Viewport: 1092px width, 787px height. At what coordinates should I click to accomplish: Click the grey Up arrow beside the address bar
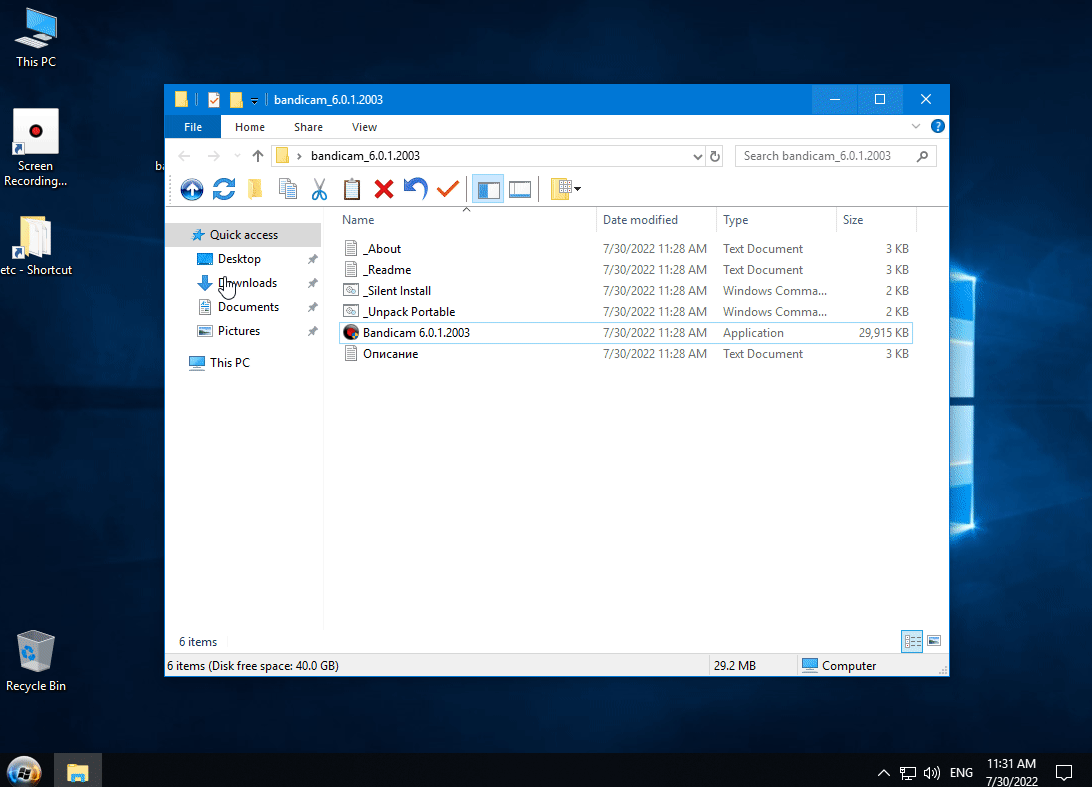tap(258, 156)
